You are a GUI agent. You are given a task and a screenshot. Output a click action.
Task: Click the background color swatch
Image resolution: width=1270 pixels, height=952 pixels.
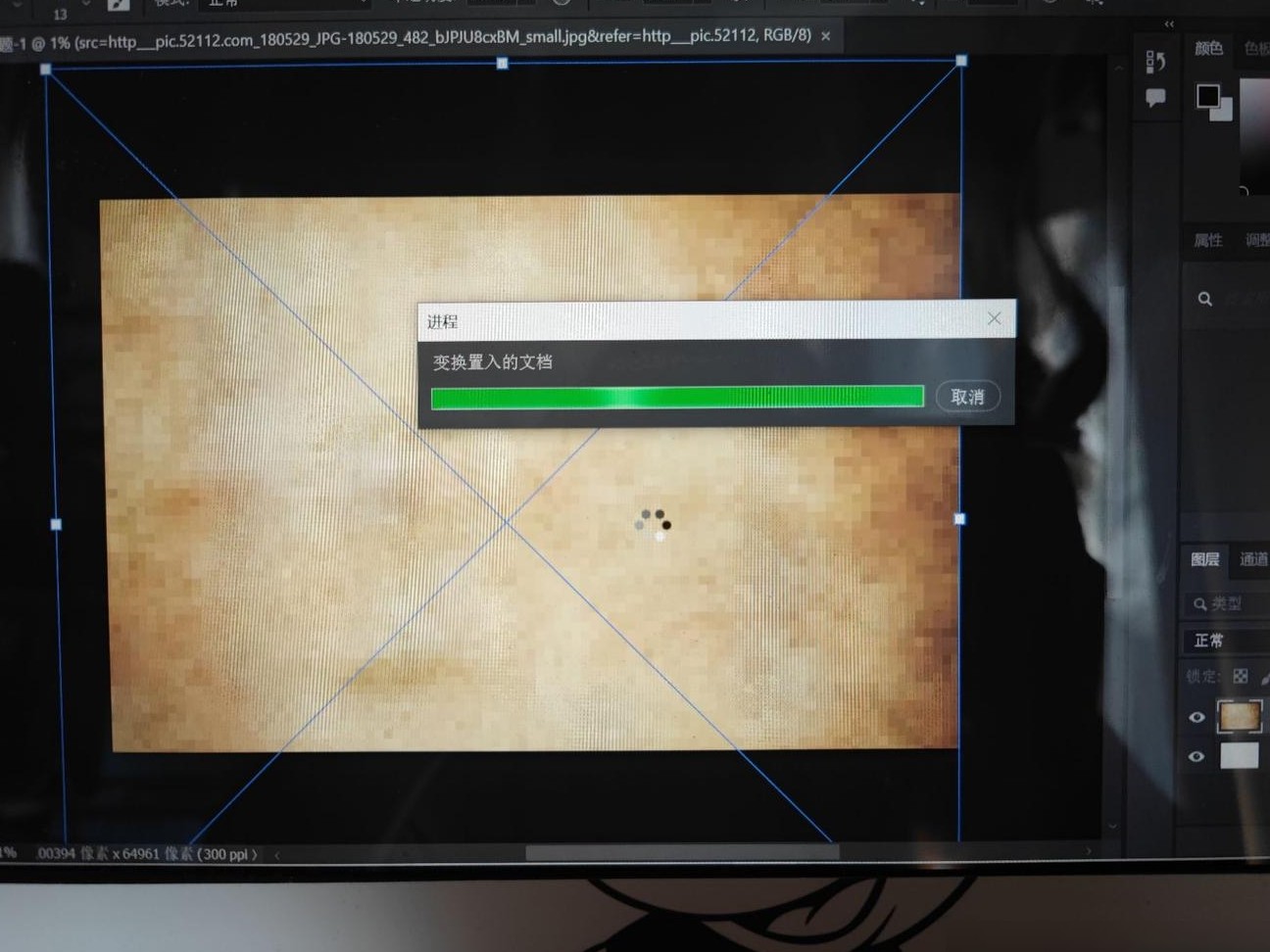pos(1224,112)
